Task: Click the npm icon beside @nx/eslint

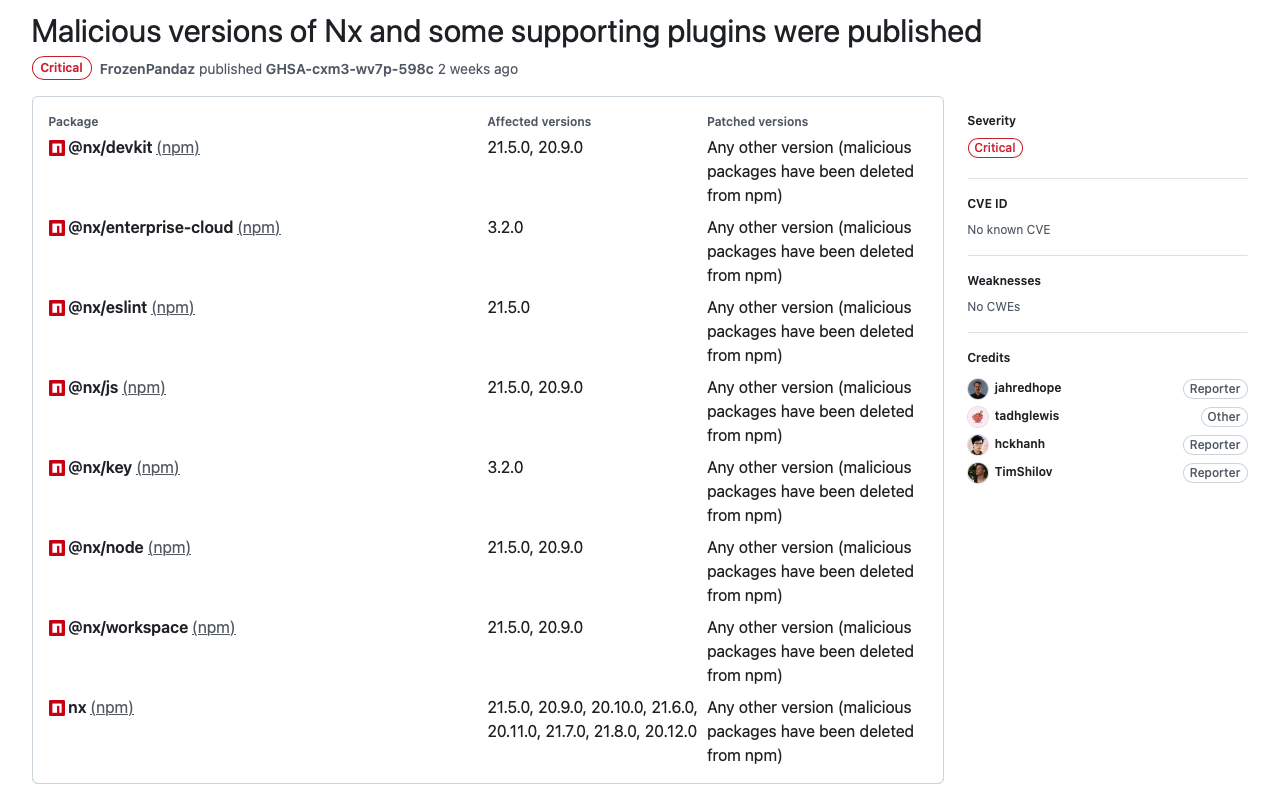Action: (57, 308)
